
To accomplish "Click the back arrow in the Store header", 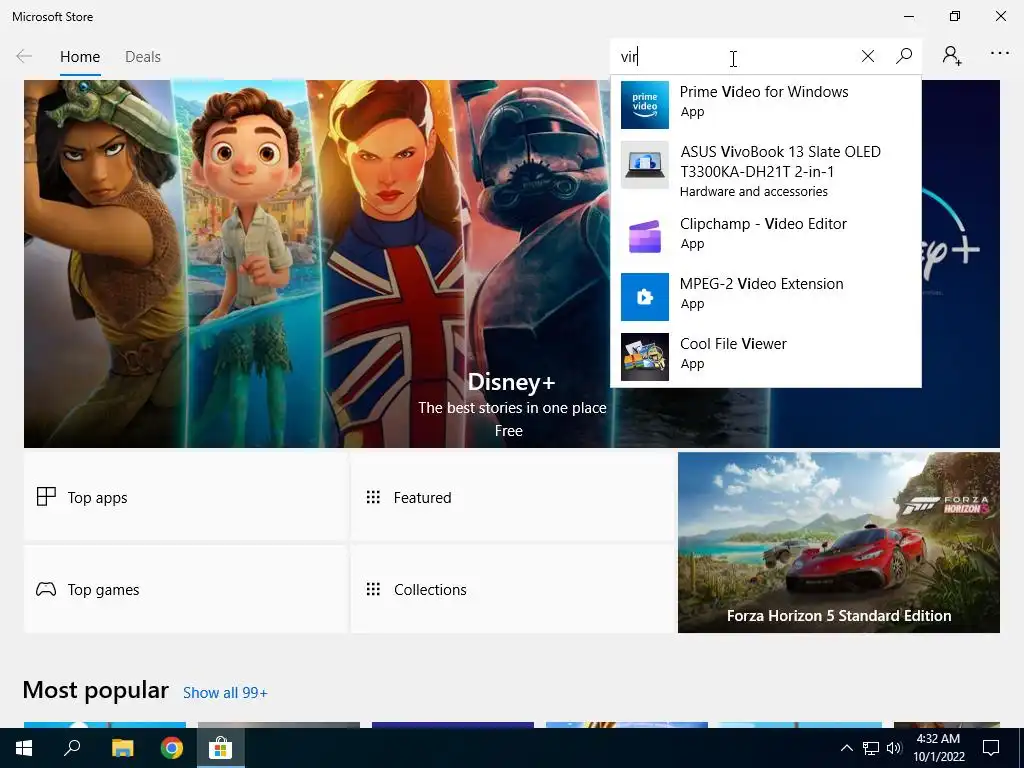I will coord(24,56).
